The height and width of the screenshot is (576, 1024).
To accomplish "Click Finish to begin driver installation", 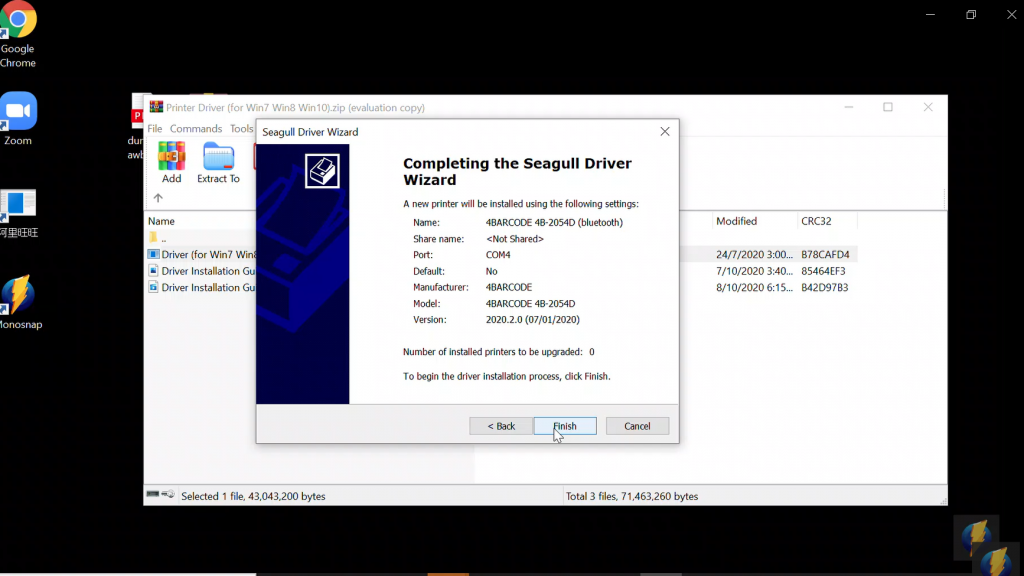I will [565, 426].
